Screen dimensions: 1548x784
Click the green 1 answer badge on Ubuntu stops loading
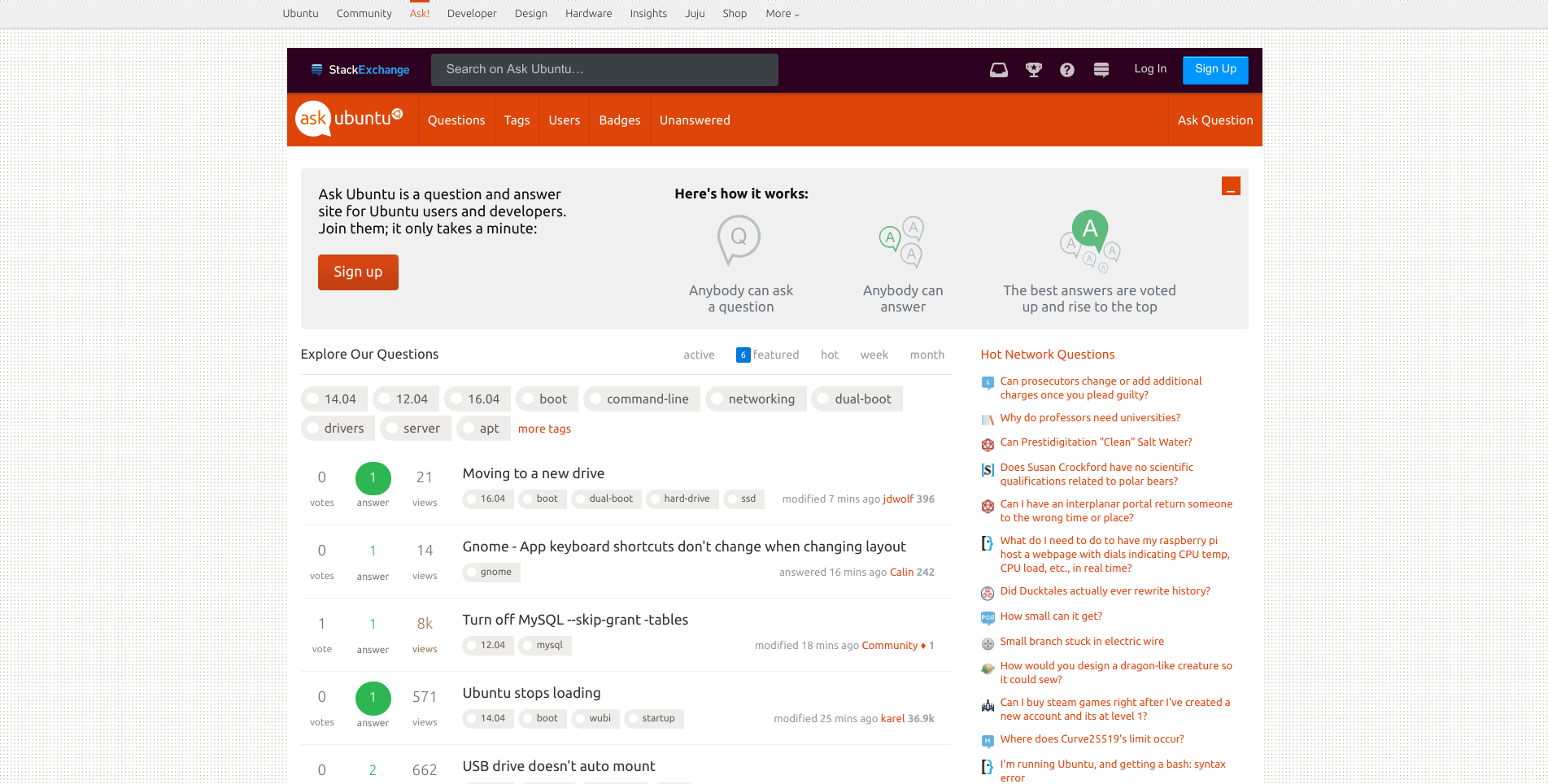373,699
